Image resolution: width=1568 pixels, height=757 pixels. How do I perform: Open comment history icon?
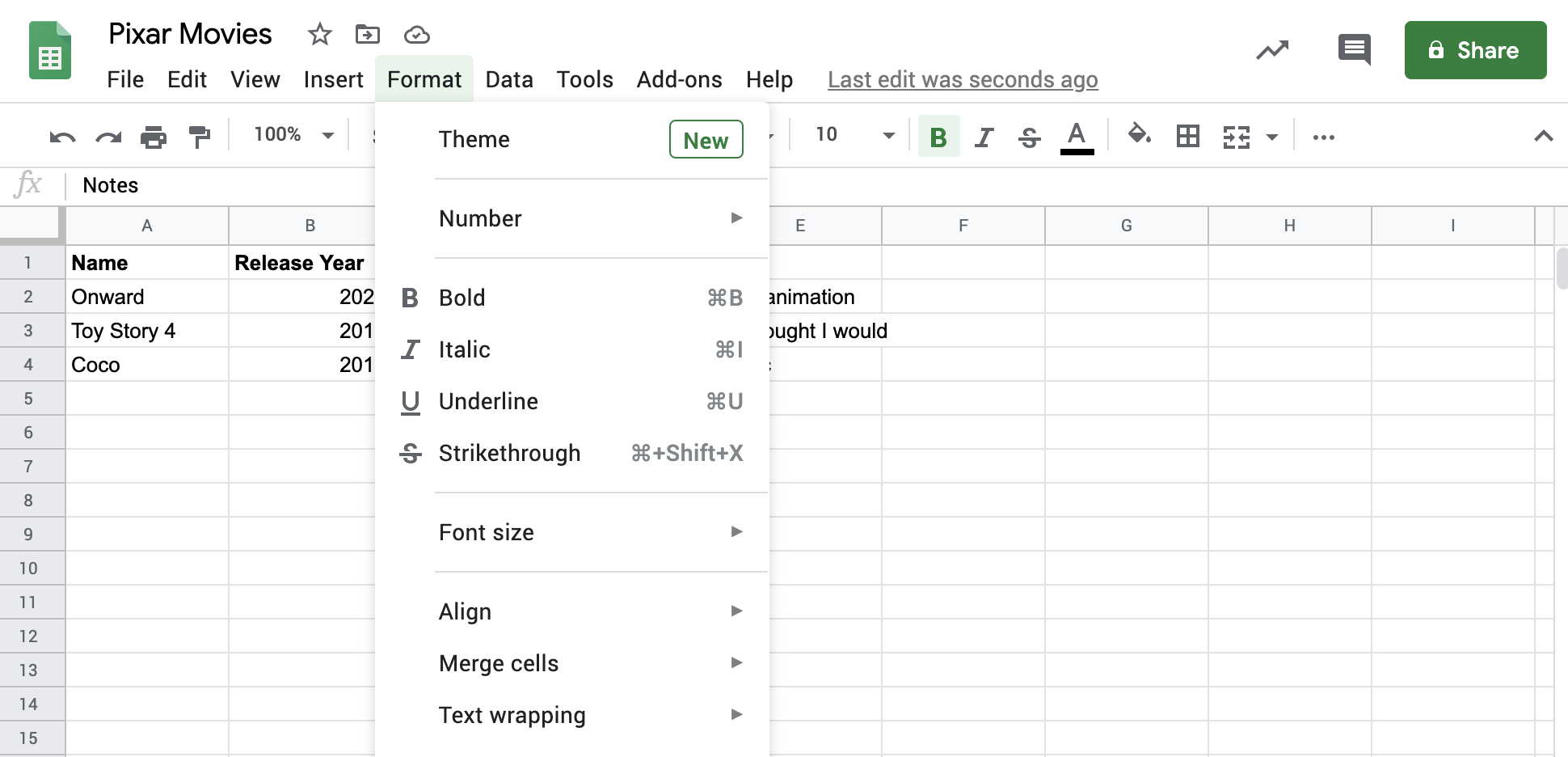(1353, 50)
